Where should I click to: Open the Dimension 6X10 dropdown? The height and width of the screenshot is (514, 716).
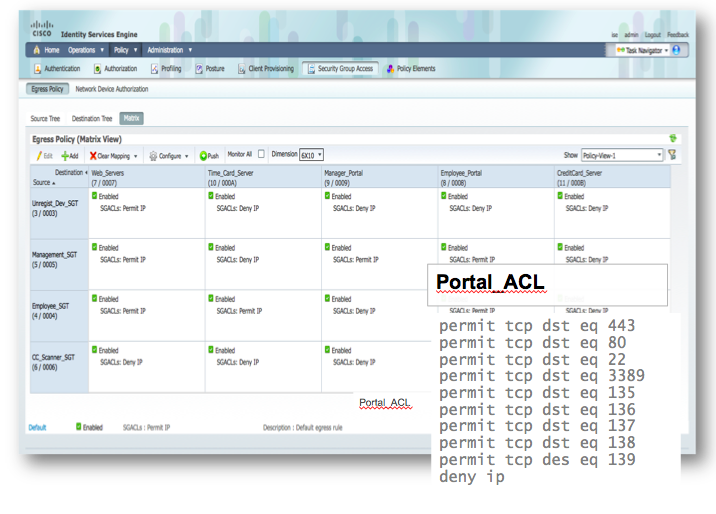(x=312, y=155)
